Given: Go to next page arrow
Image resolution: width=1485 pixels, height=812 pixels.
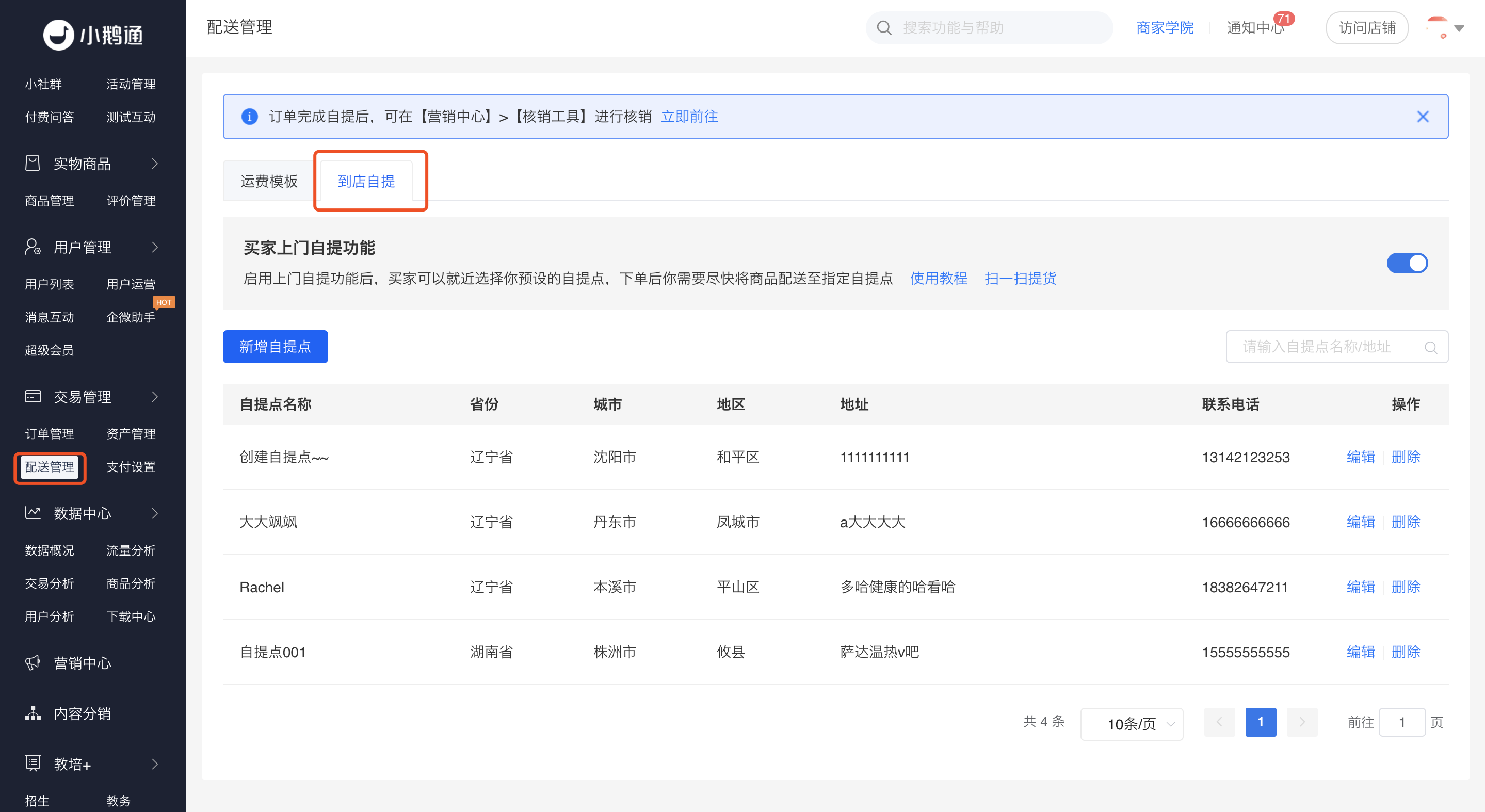Looking at the screenshot, I should [1302, 722].
